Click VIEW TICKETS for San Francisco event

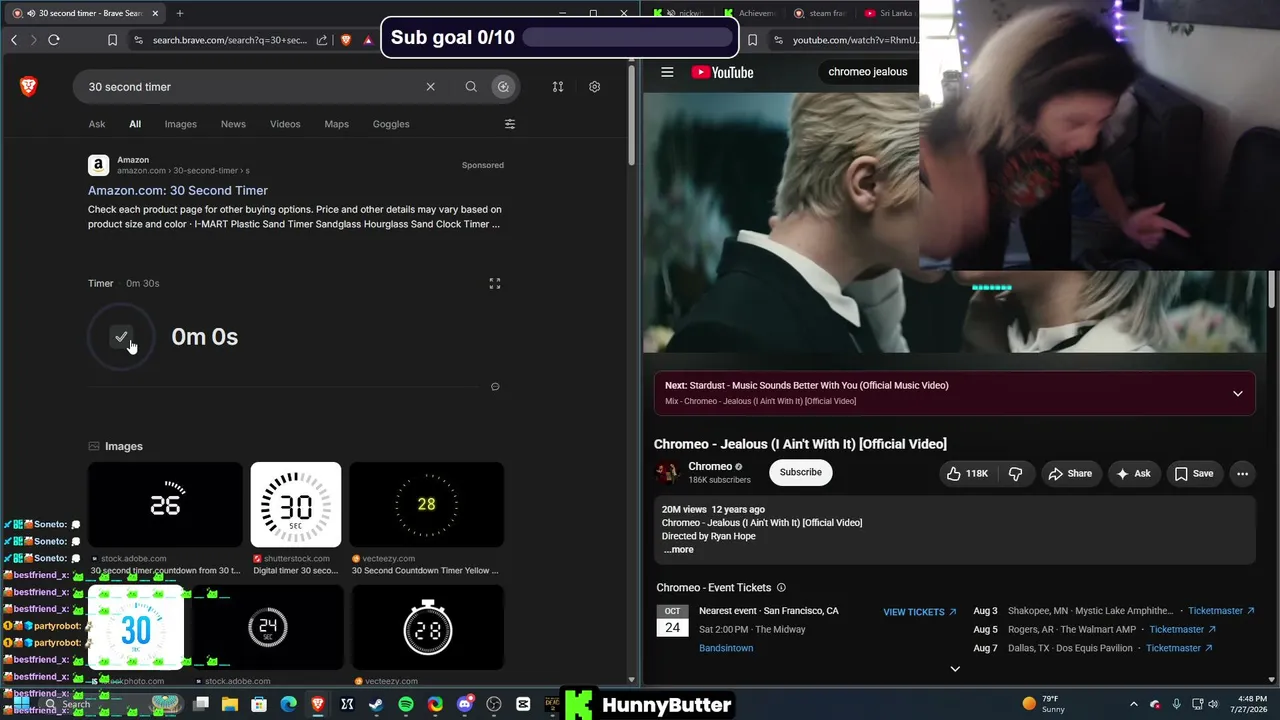pyautogui.click(x=920, y=612)
